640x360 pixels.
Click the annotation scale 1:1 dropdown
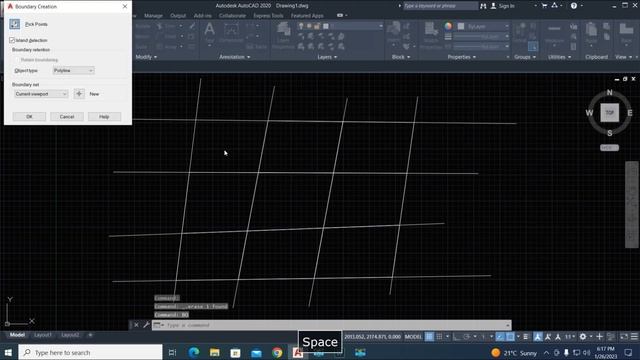(569, 337)
